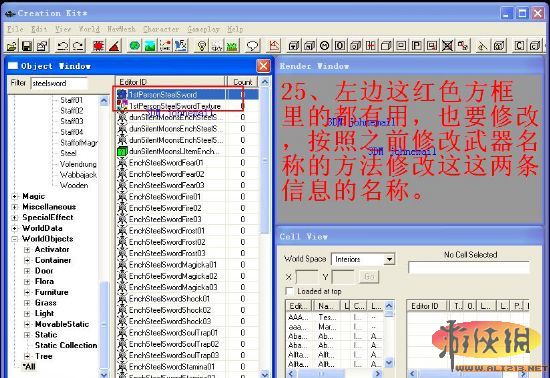Image resolution: width=550 pixels, height=378 pixels.
Task: Close the Object Window panel
Action: click(263, 66)
